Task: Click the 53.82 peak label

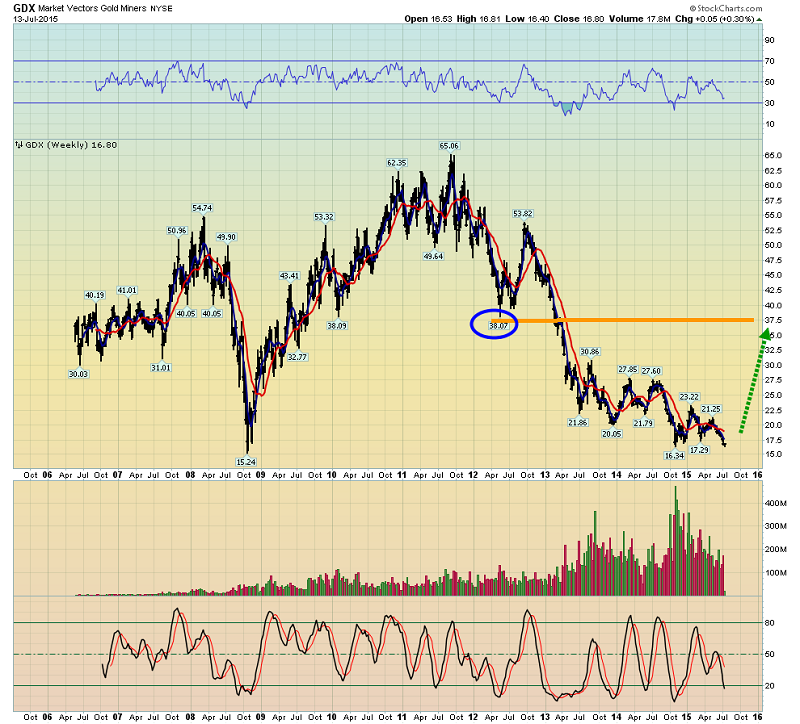Action: 523,214
